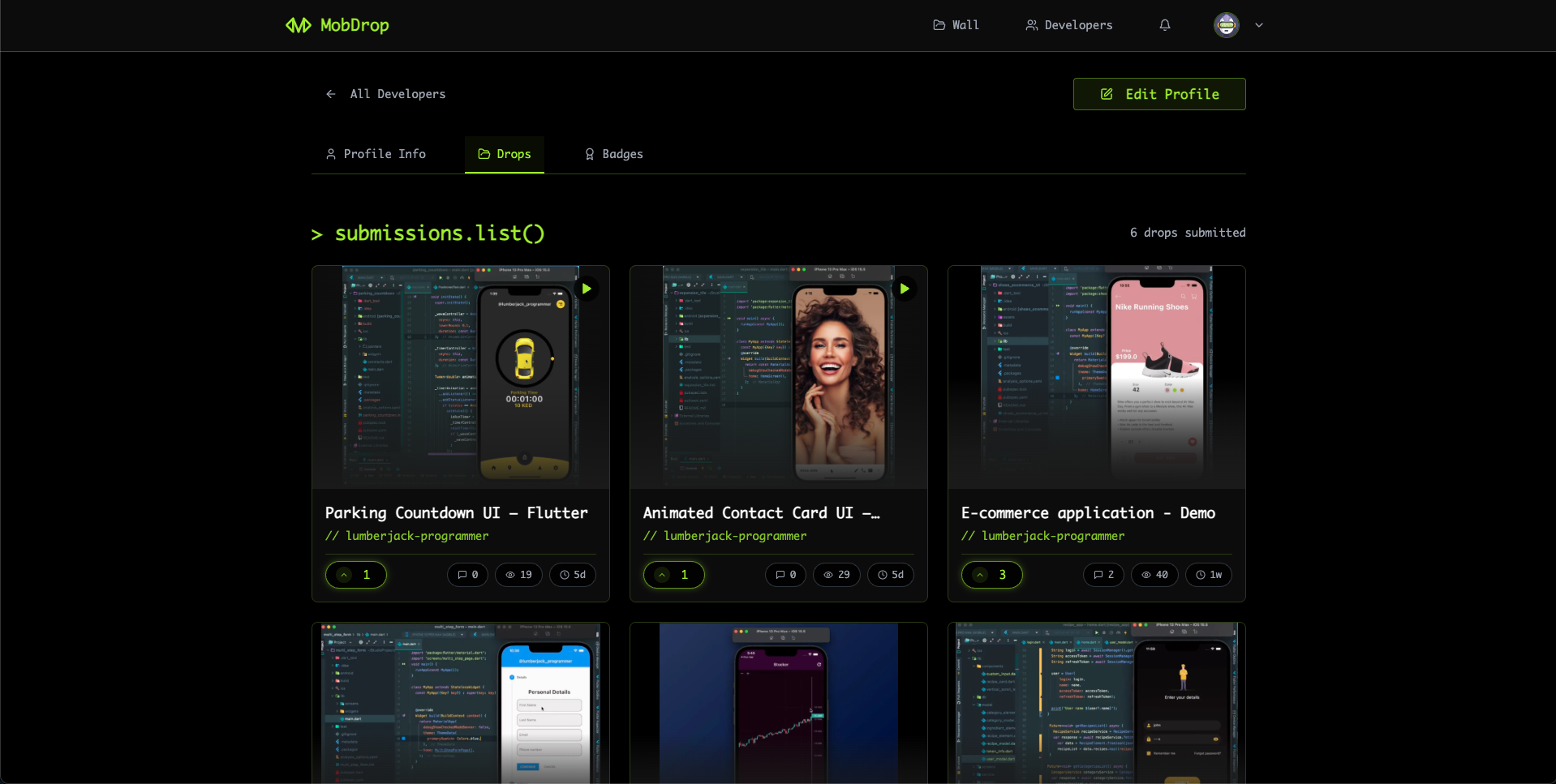
Task: Click the Edit Profile button
Action: pos(1159,94)
